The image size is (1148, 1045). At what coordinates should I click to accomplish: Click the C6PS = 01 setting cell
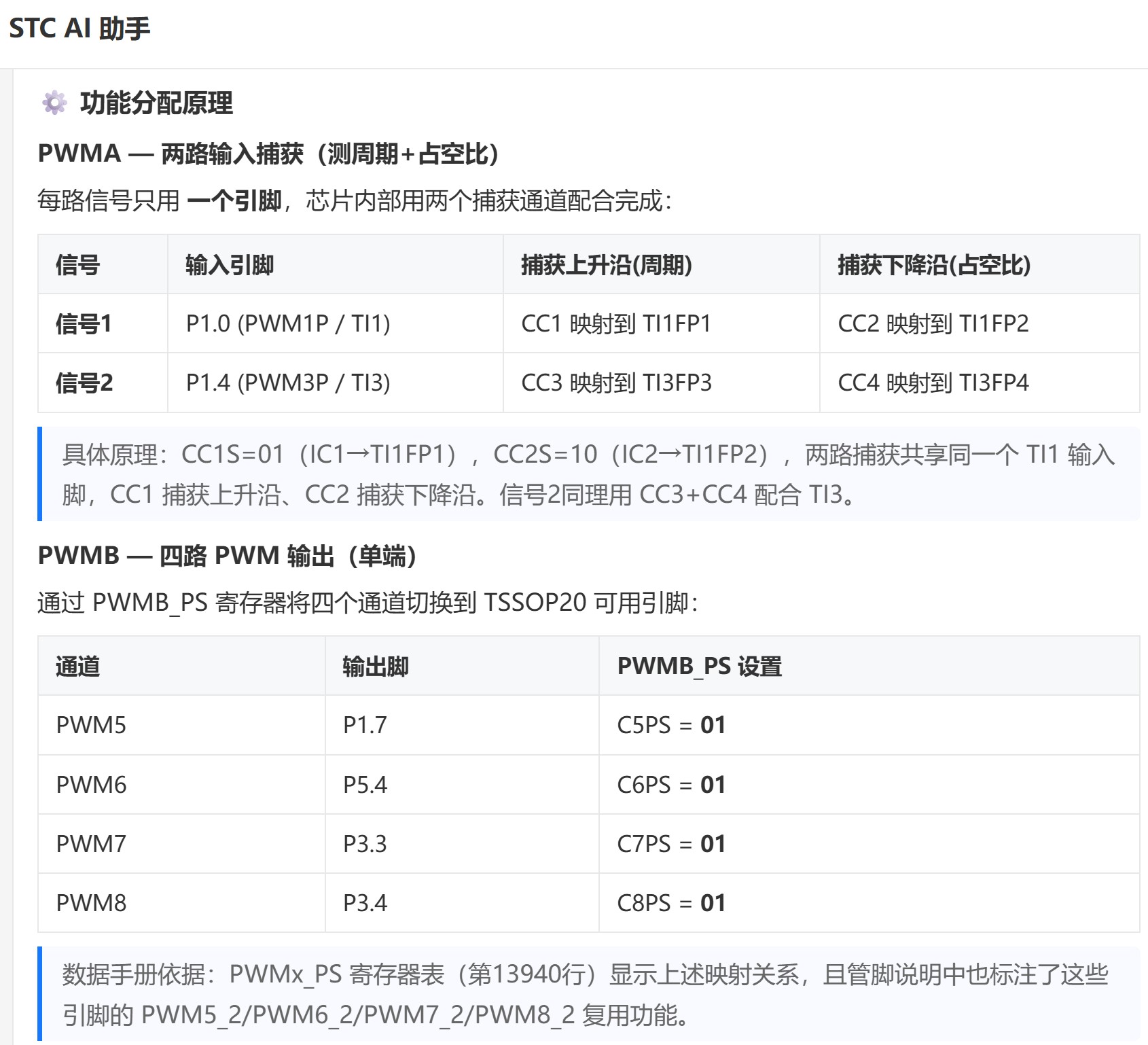pyautogui.click(x=869, y=785)
